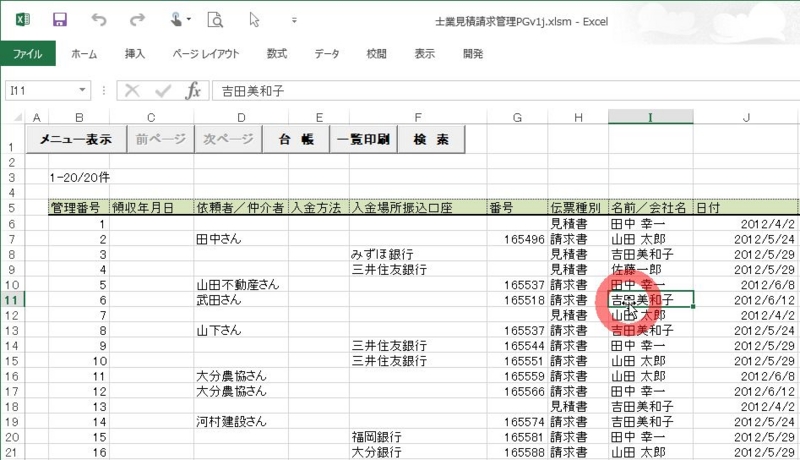This screenshot has width=800, height=460.
Task: Select the cell containing 武田さん
Action: tap(241, 300)
